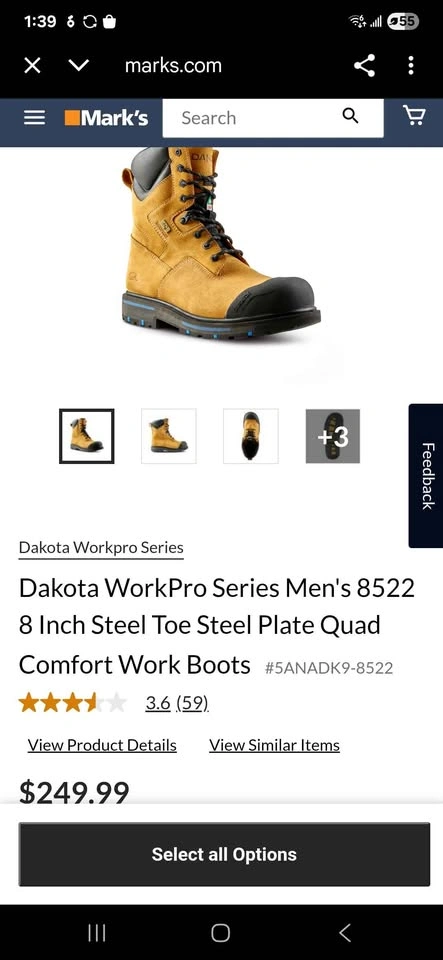The image size is (443, 960).
Task: Select the second side-view boot thumbnail
Action: click(x=169, y=436)
